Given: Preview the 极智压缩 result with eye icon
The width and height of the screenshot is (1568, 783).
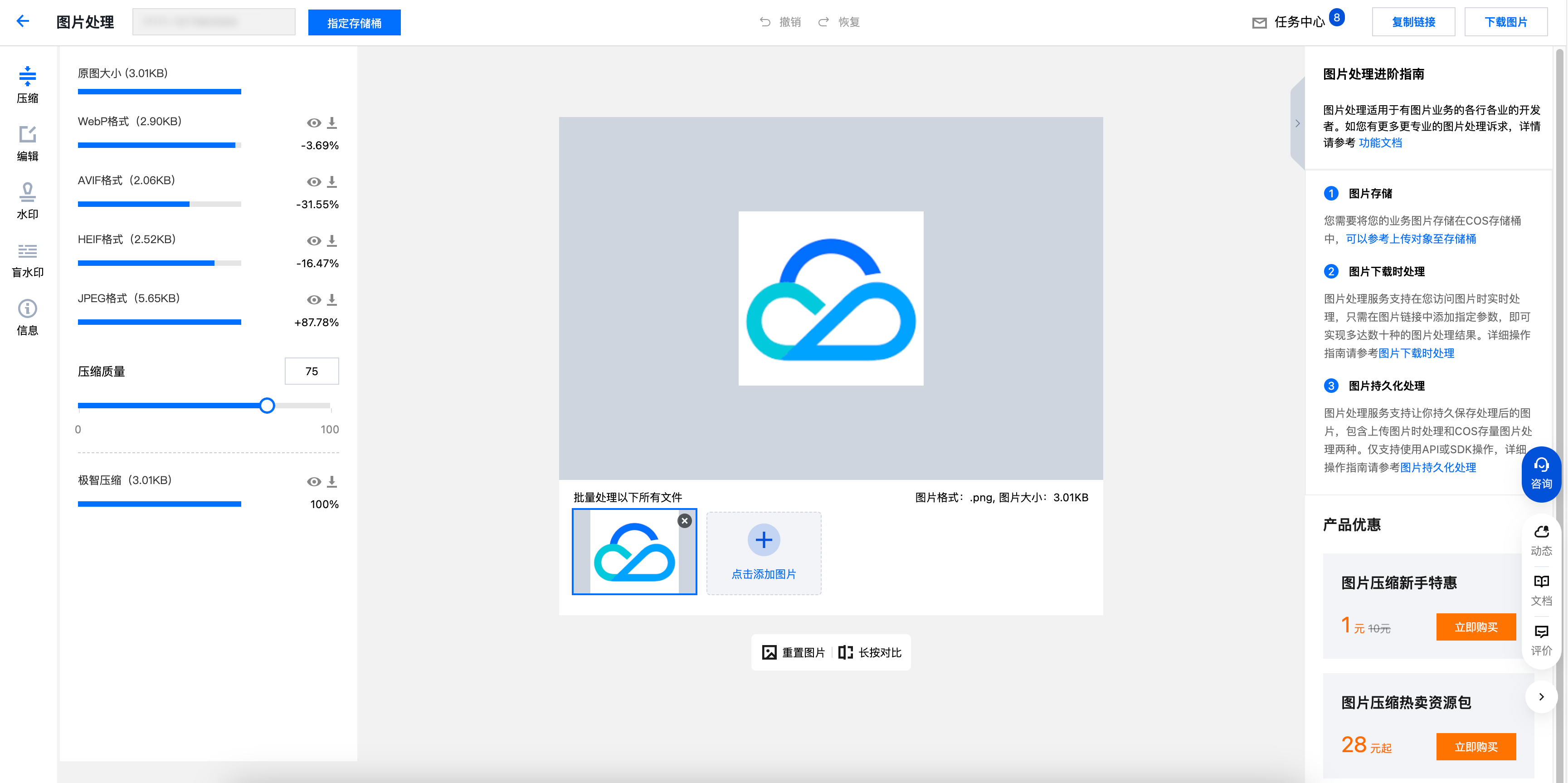Looking at the screenshot, I should 314,481.
